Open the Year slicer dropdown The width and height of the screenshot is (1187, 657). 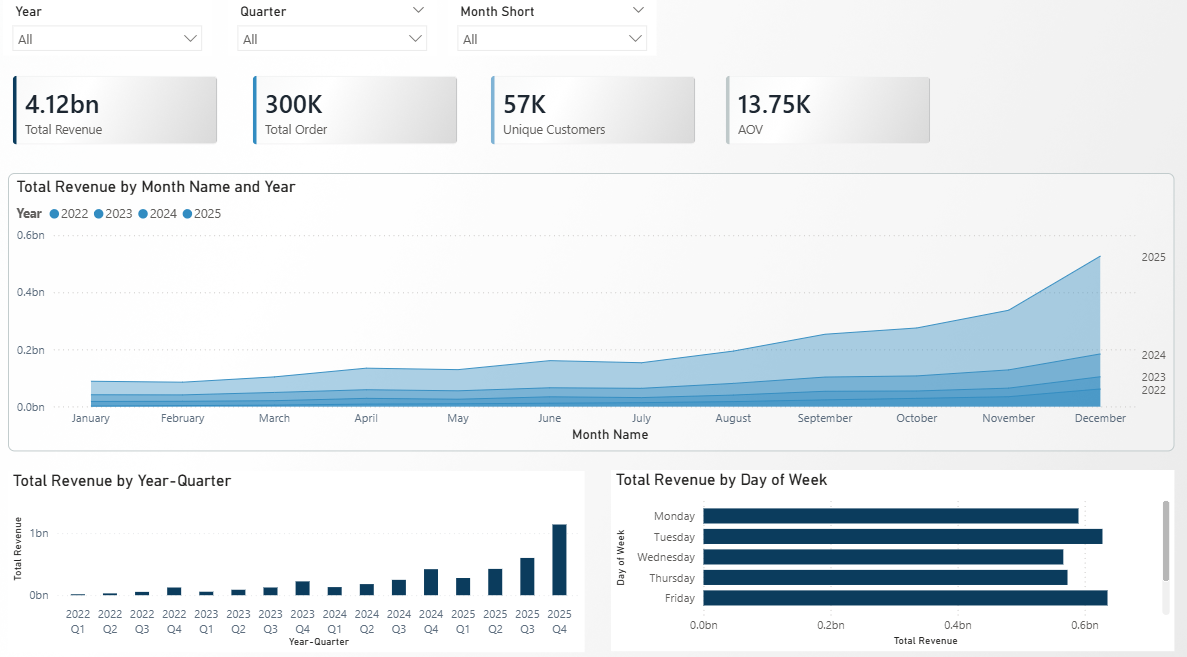point(107,39)
